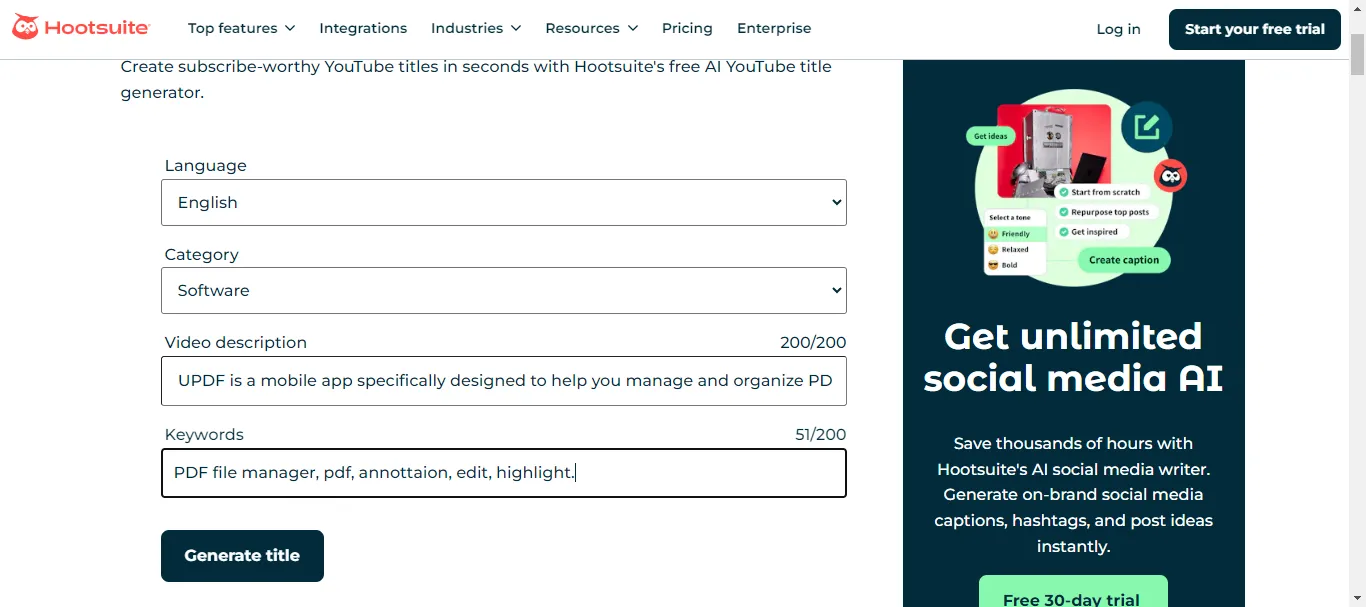
Task: Click the red Hootsuite owl avatar badge
Action: (x=1170, y=175)
